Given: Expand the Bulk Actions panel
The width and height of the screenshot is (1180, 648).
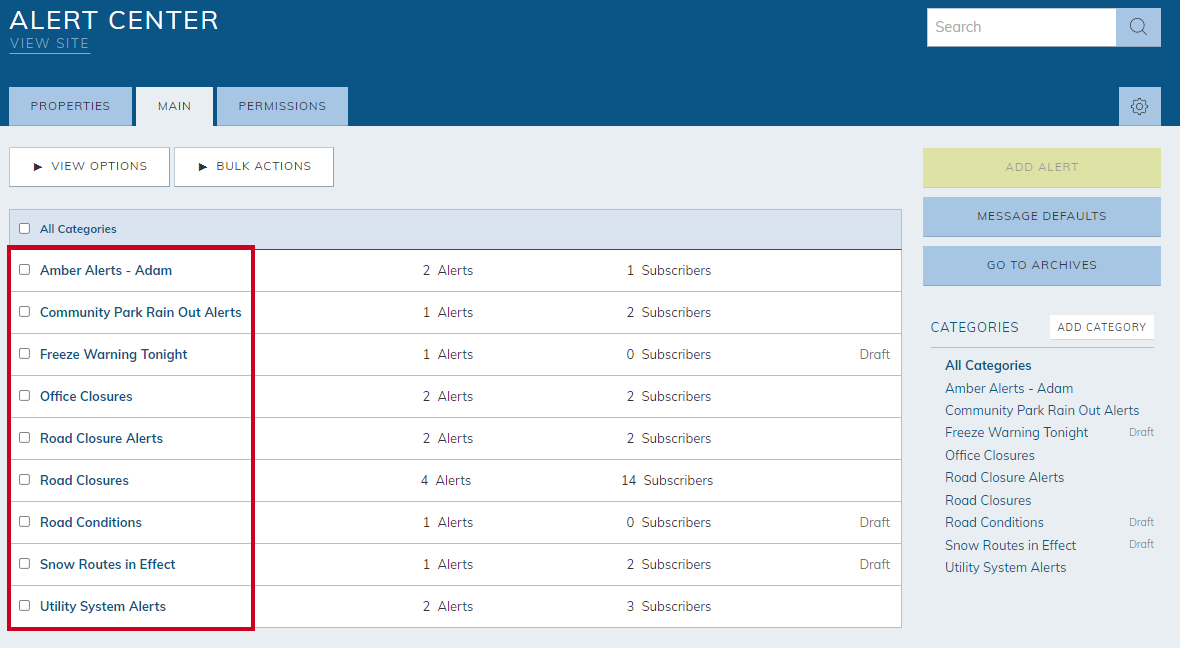Looking at the screenshot, I should pyautogui.click(x=254, y=166).
